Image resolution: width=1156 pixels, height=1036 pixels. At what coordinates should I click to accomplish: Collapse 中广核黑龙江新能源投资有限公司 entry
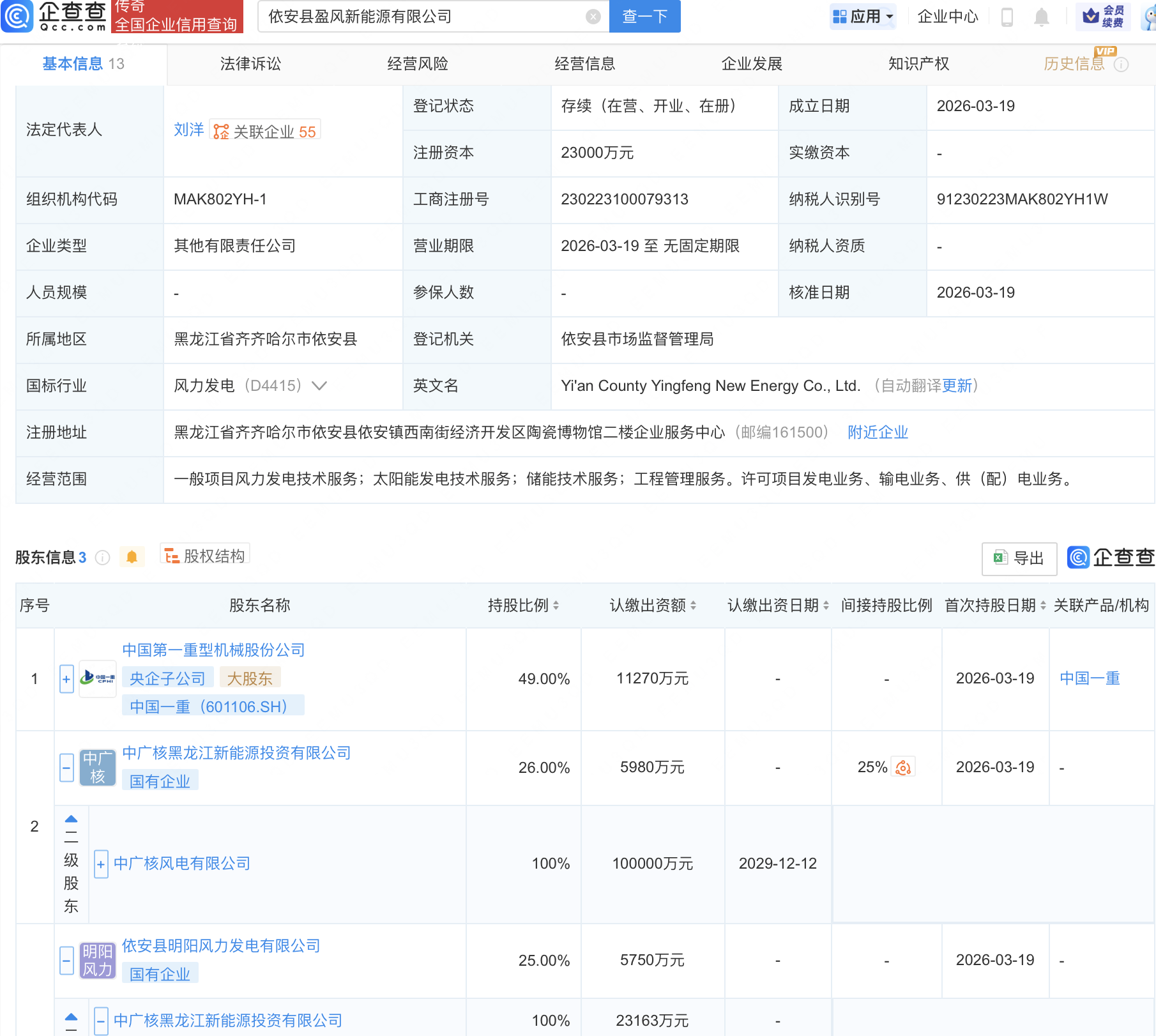tap(66, 767)
